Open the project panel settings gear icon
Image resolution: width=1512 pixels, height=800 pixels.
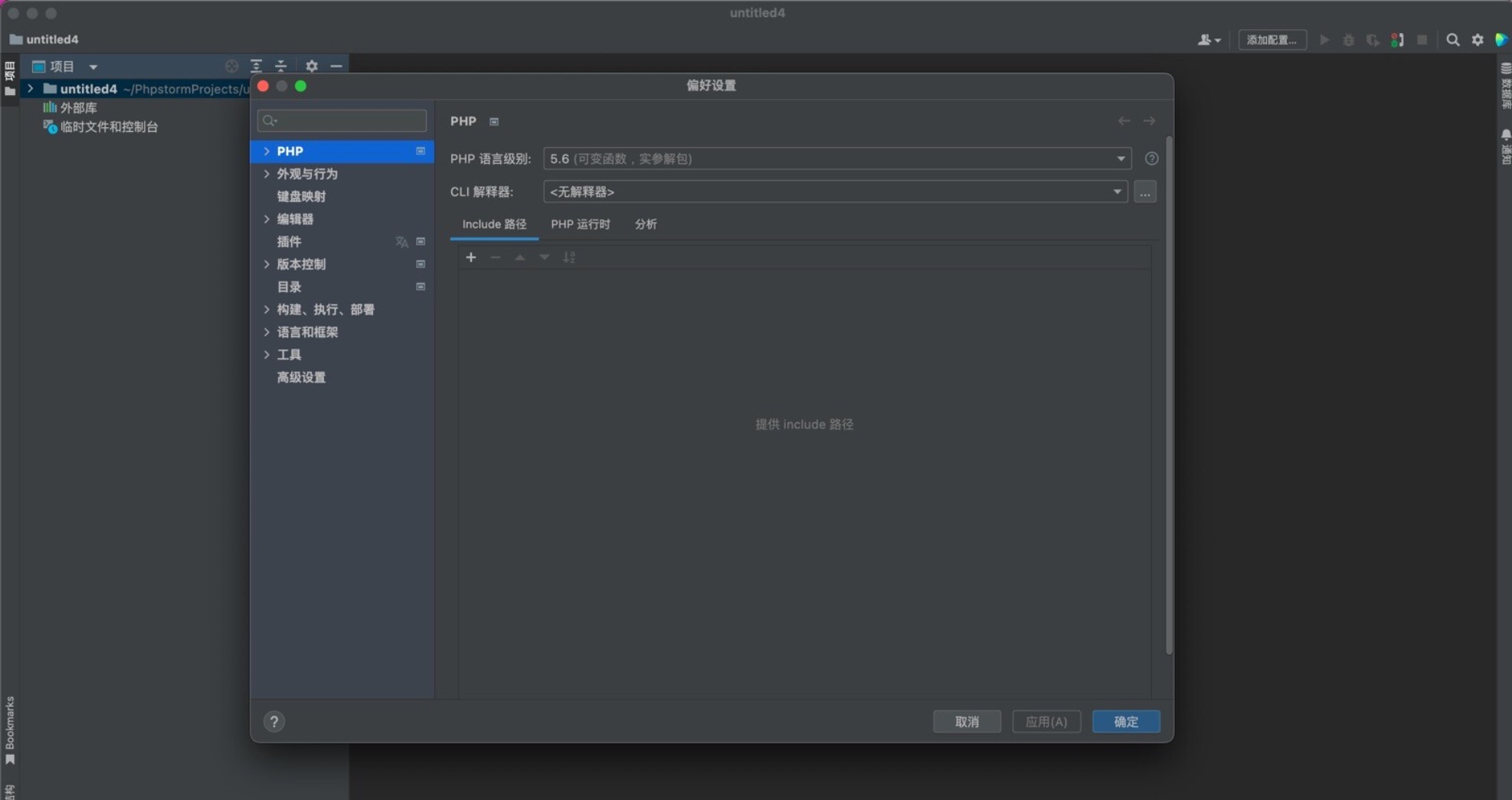click(311, 66)
